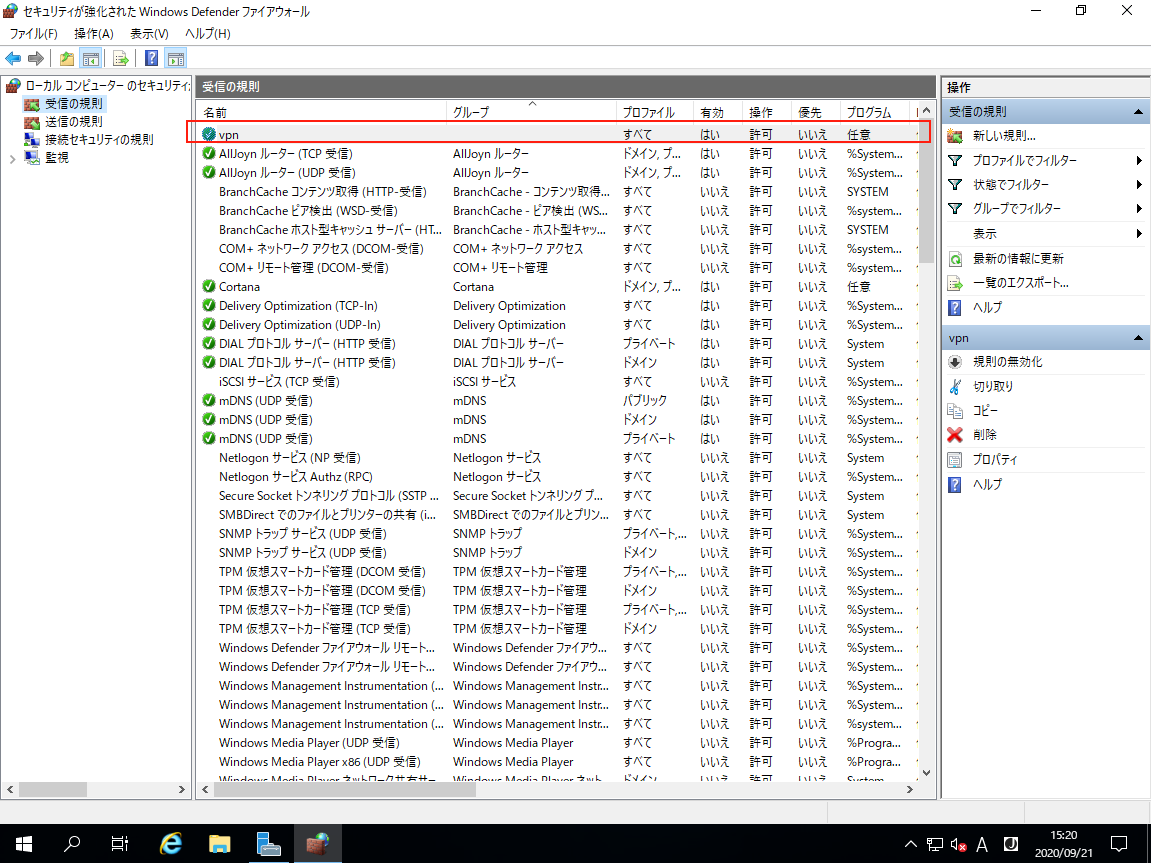
Task: Open the ファイル(F) menu
Action: [x=33, y=34]
